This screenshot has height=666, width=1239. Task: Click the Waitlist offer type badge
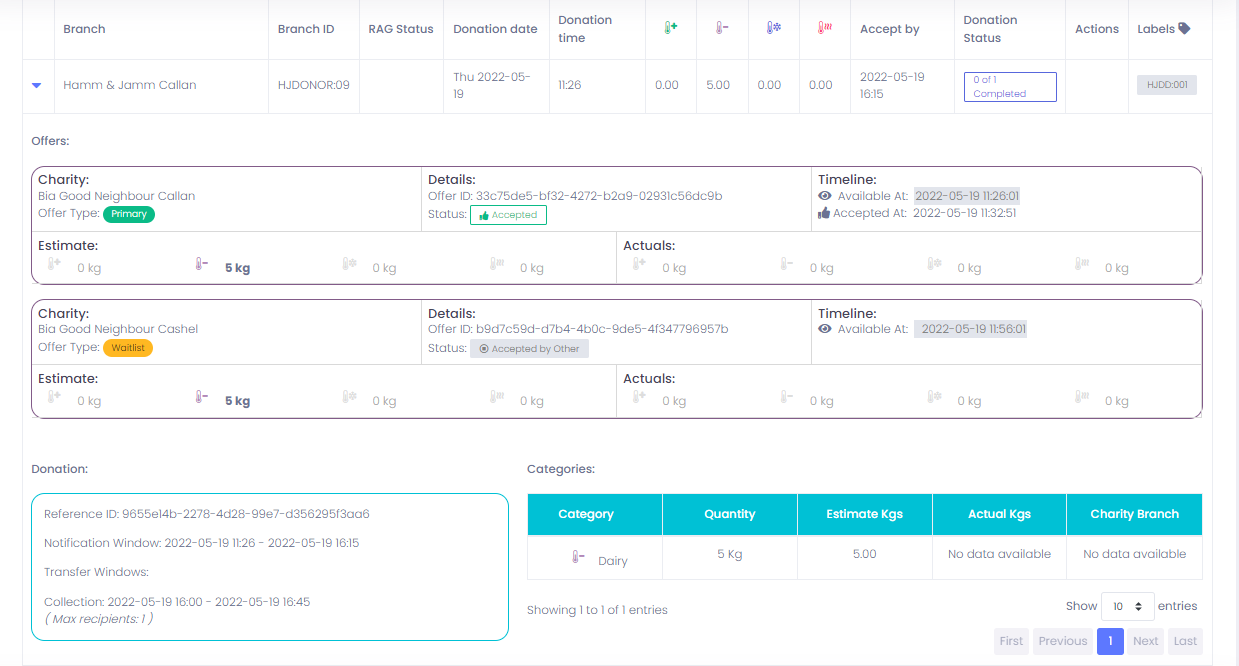pos(128,348)
